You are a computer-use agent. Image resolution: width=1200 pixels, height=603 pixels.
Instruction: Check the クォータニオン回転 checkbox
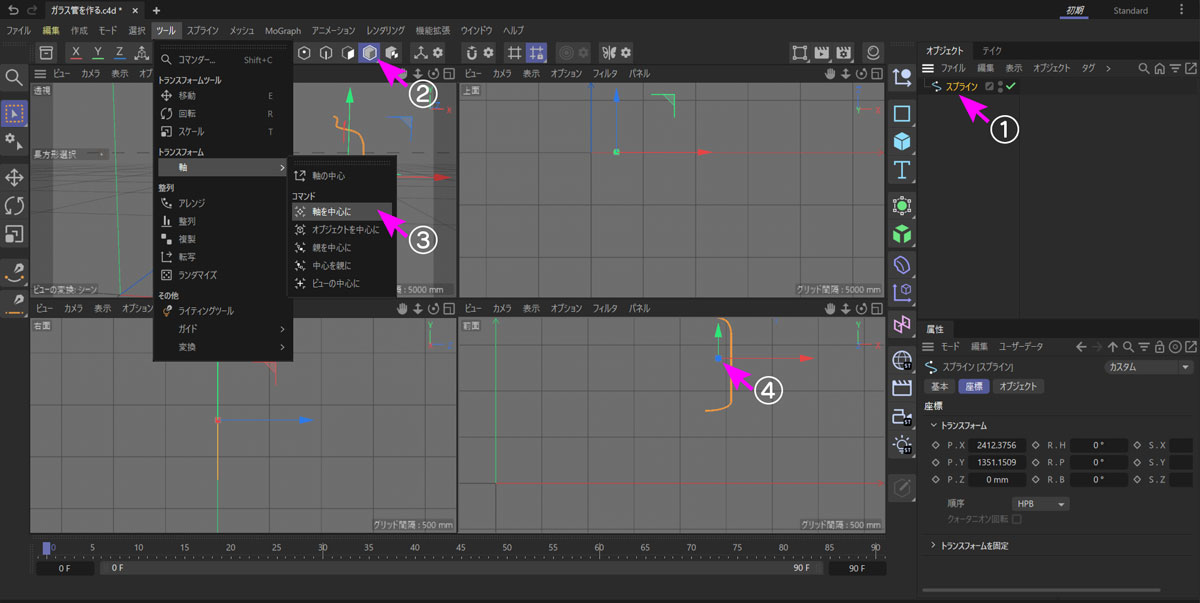coord(1017,519)
